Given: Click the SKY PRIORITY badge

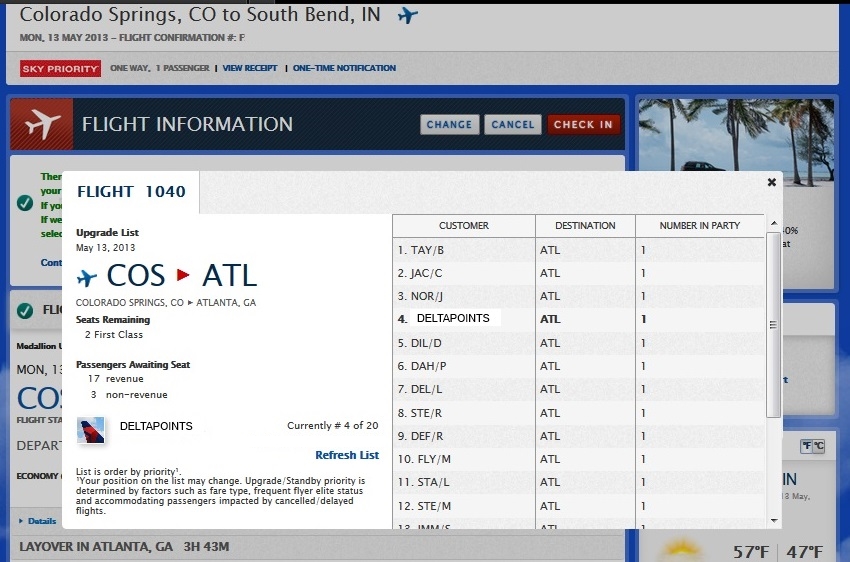Looking at the screenshot, I should (60, 68).
